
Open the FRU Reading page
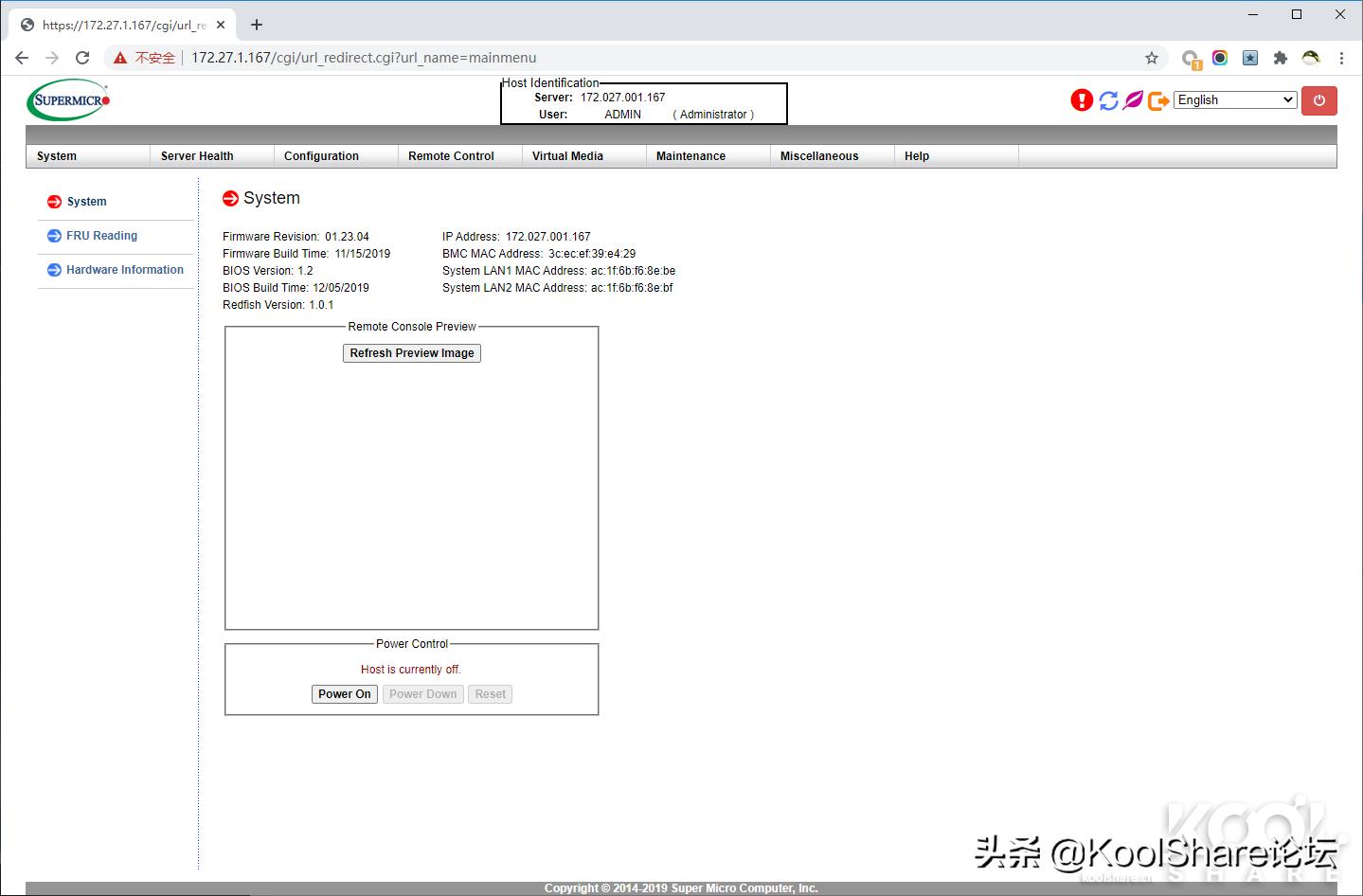coord(101,236)
